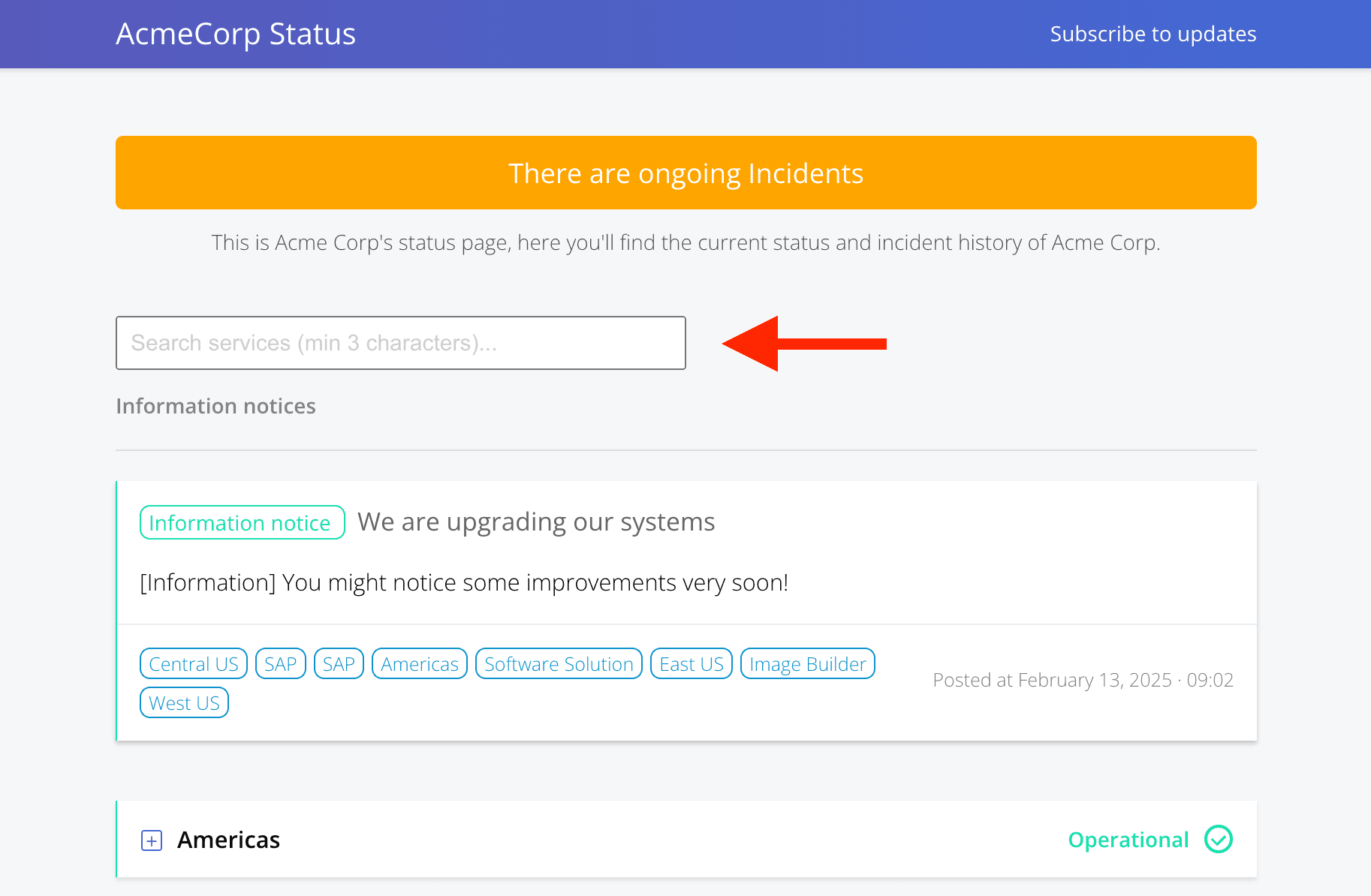Click the Information notice badge
The image size is (1371, 896).
point(242,522)
